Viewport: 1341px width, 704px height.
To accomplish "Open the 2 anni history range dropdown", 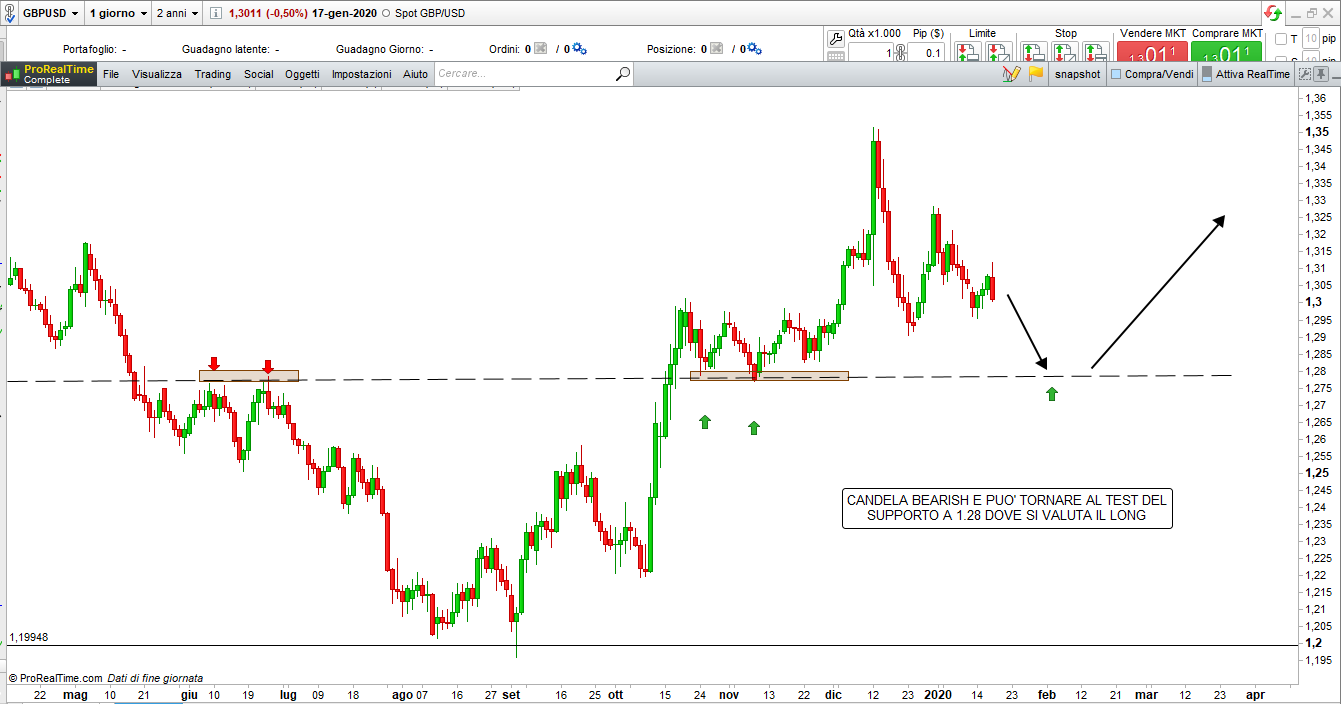I will [x=179, y=13].
